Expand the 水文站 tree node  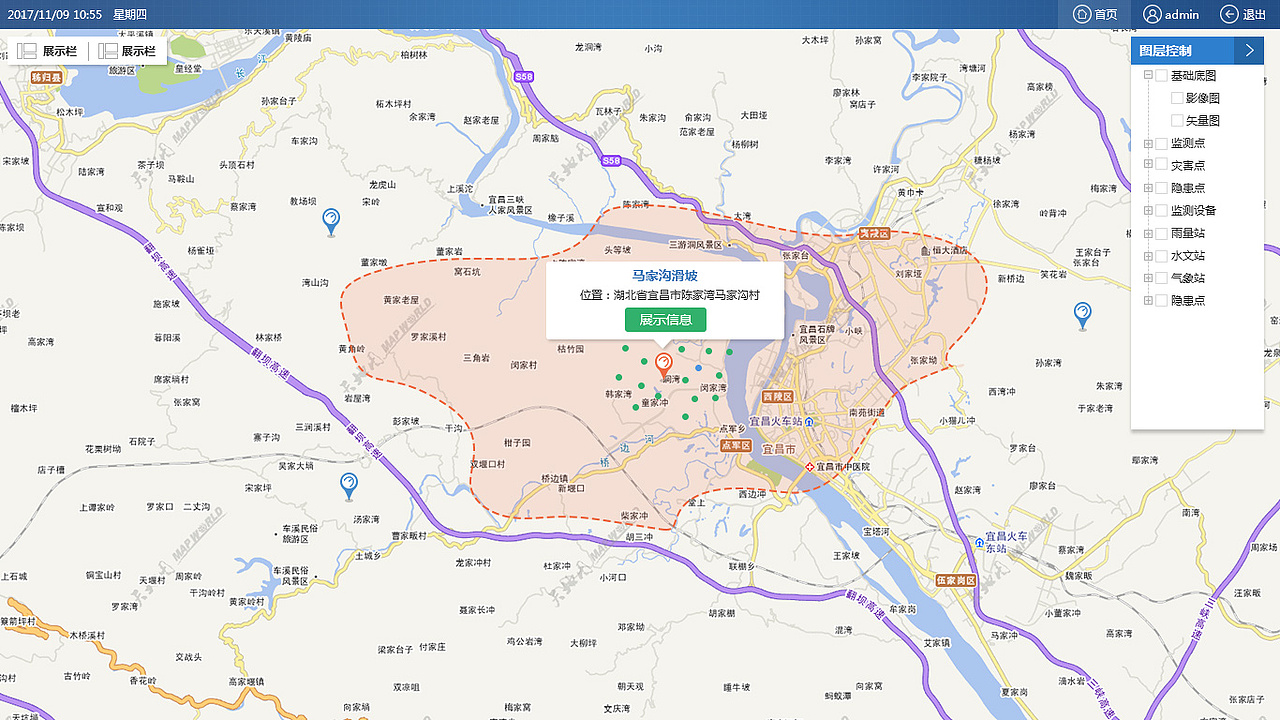click(1148, 255)
